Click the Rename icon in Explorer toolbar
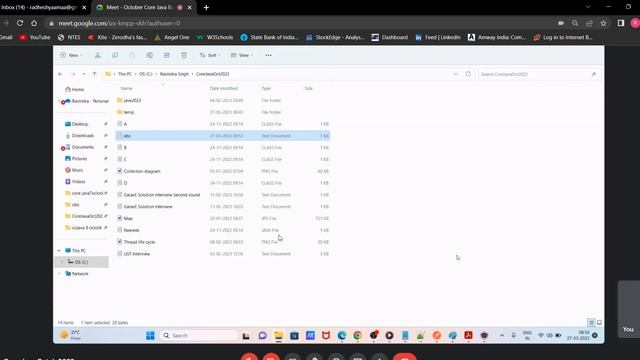 pos(149,55)
